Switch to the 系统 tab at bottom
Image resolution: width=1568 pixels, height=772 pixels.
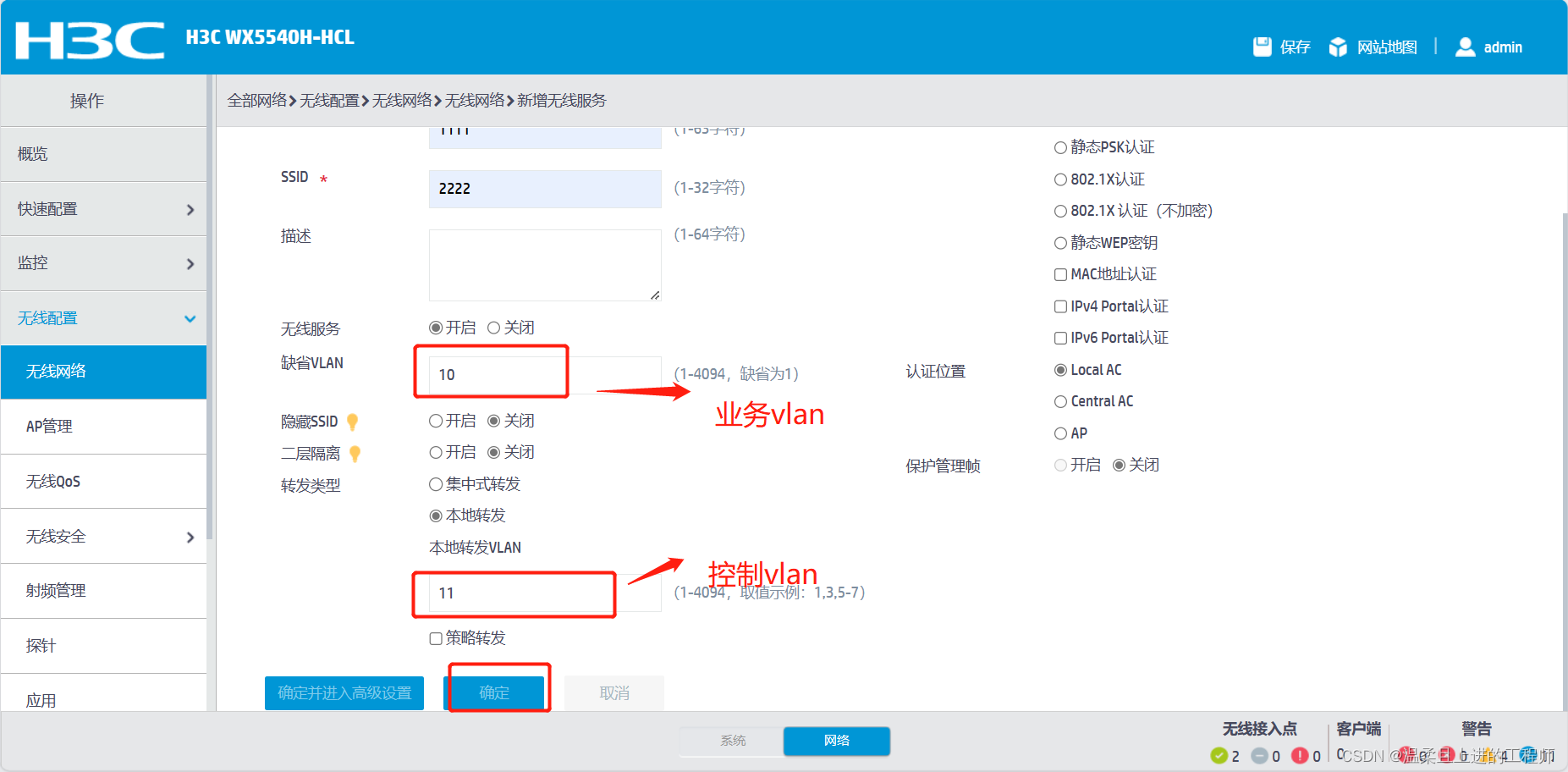pos(731,741)
